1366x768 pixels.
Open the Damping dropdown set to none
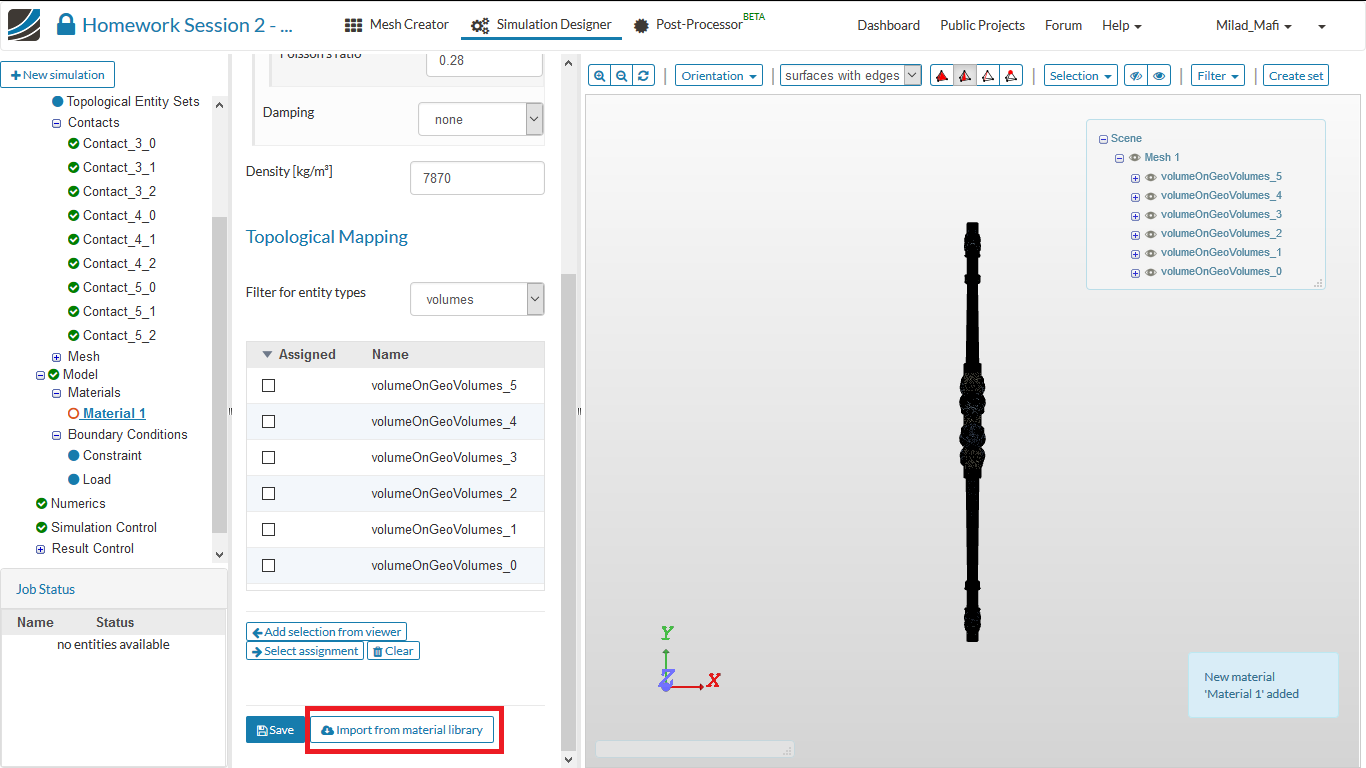pos(480,120)
